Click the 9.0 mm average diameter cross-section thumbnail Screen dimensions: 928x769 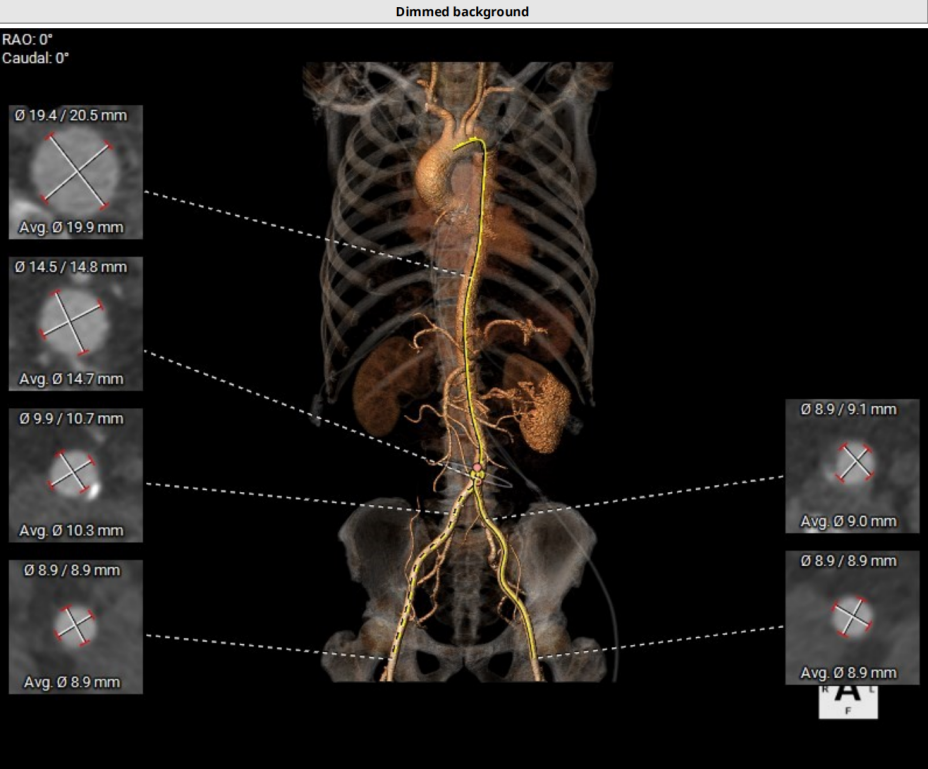tap(852, 466)
